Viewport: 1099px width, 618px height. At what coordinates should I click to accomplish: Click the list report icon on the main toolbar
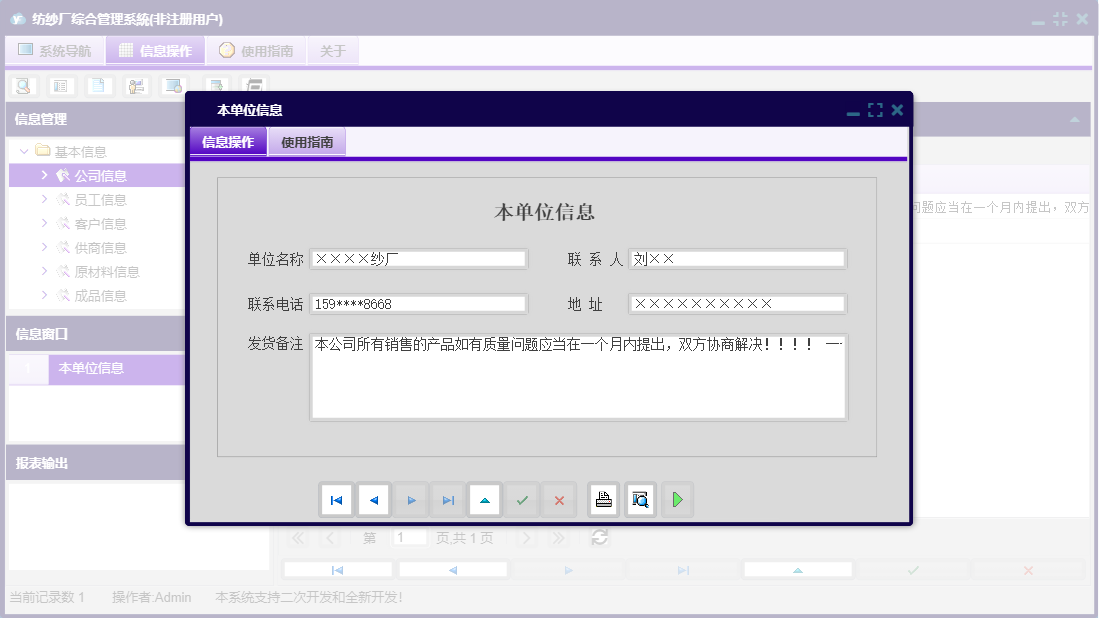pos(61,86)
